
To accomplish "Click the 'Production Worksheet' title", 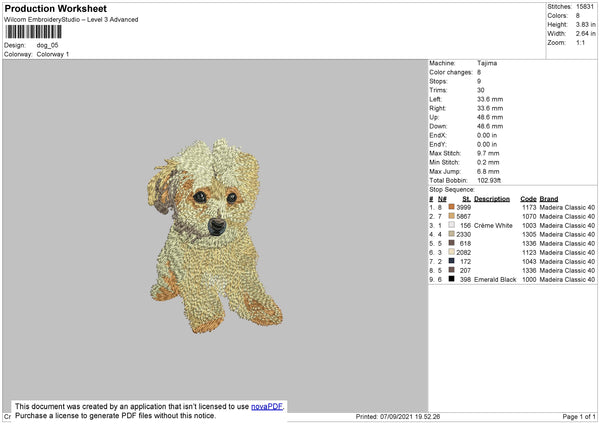I will 55,8.
